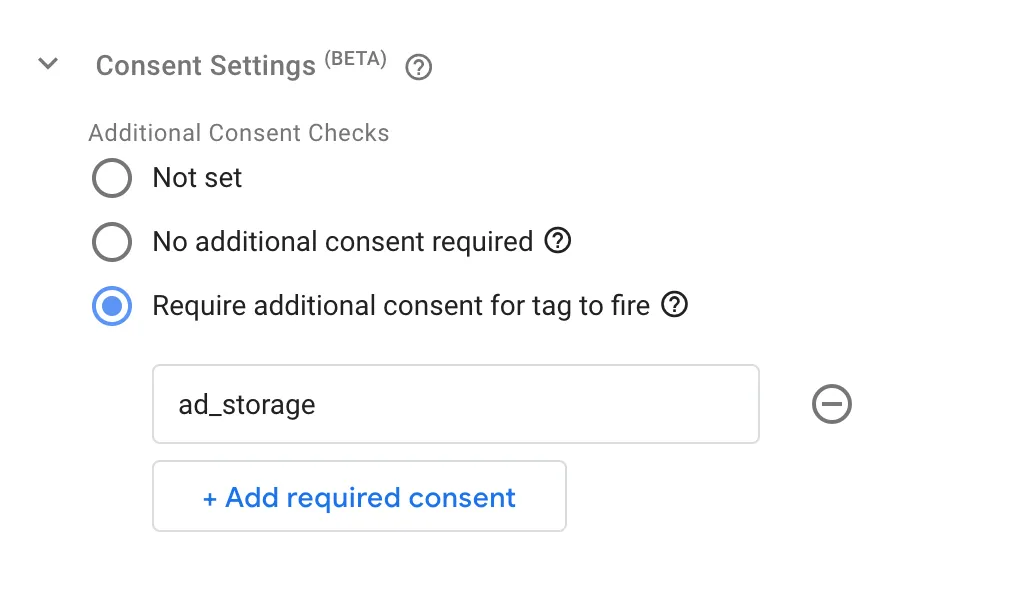Select the 'Not set' radio button
Screen dimensions: 1010x598
pos(112,178)
